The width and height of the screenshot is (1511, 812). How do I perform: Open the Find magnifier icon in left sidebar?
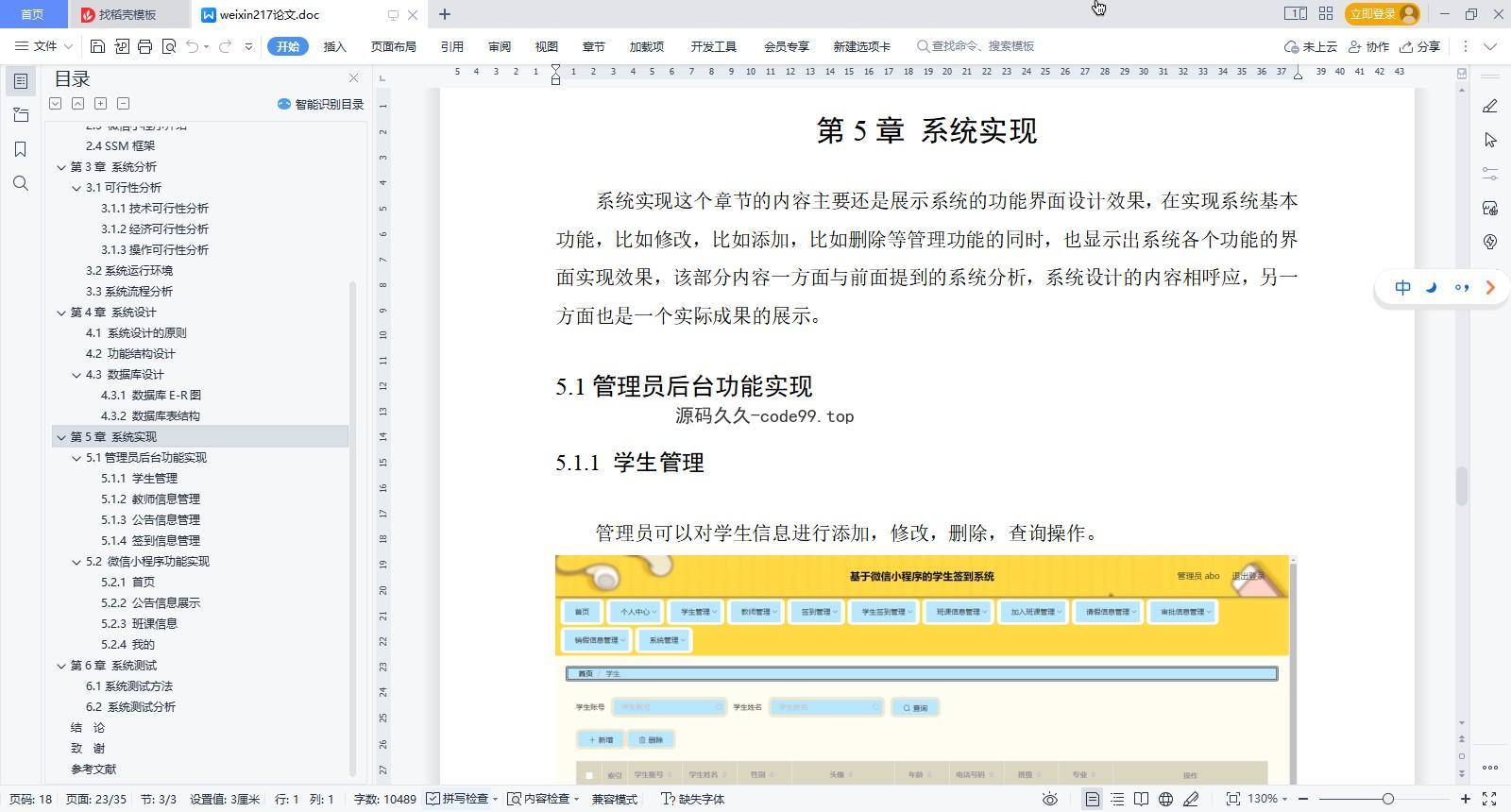pos(21,183)
